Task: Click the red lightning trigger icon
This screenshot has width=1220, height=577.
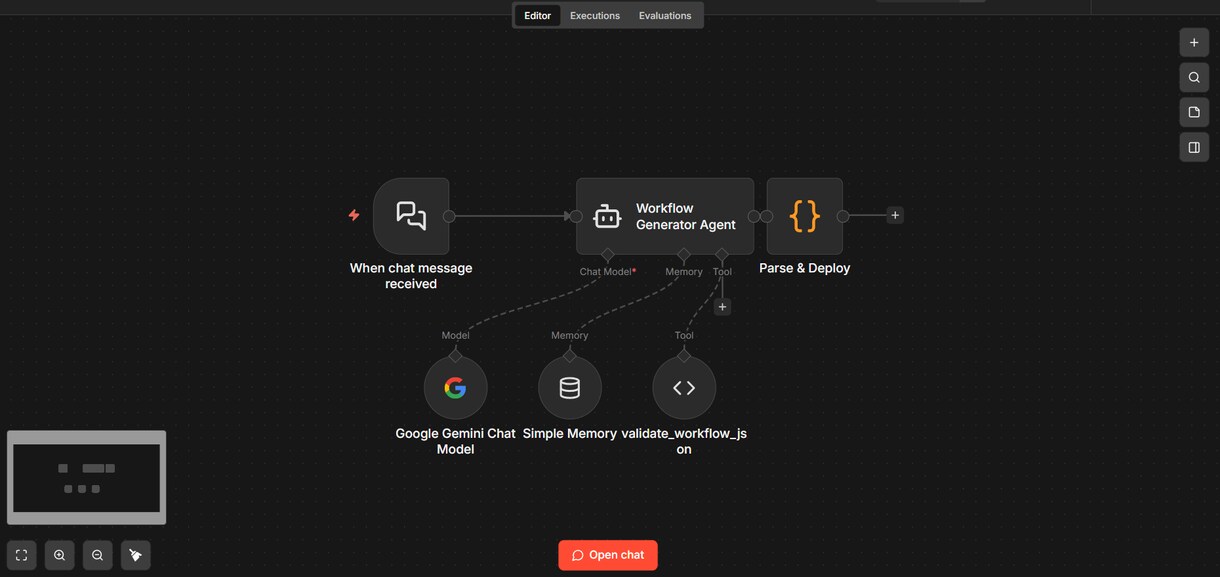Action: click(354, 215)
